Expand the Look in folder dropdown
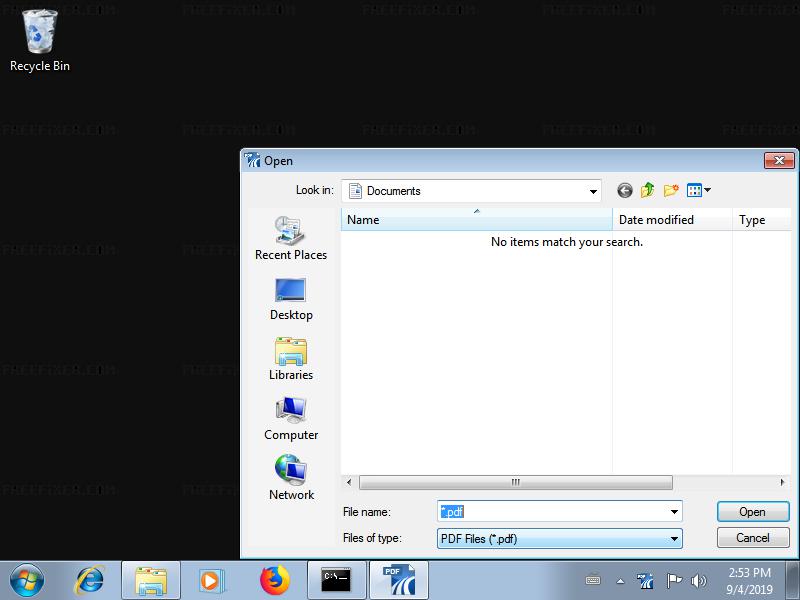 pyautogui.click(x=593, y=191)
